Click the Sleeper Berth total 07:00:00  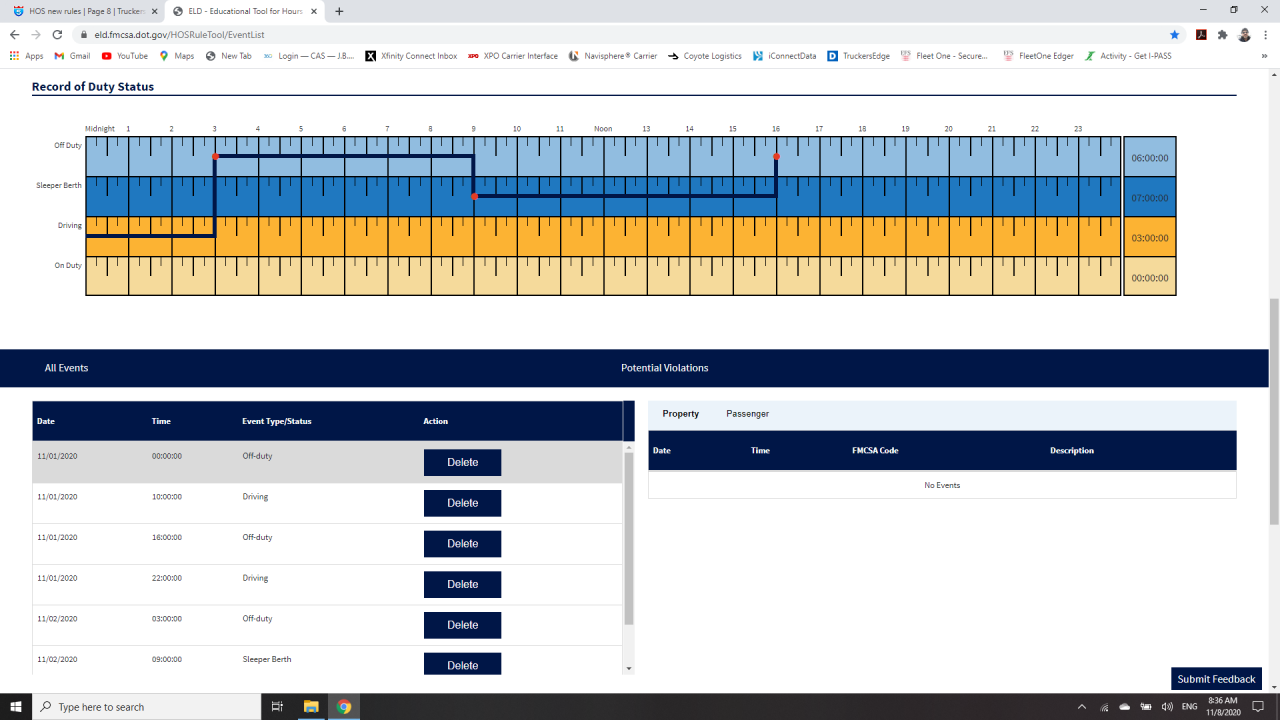pos(1150,198)
